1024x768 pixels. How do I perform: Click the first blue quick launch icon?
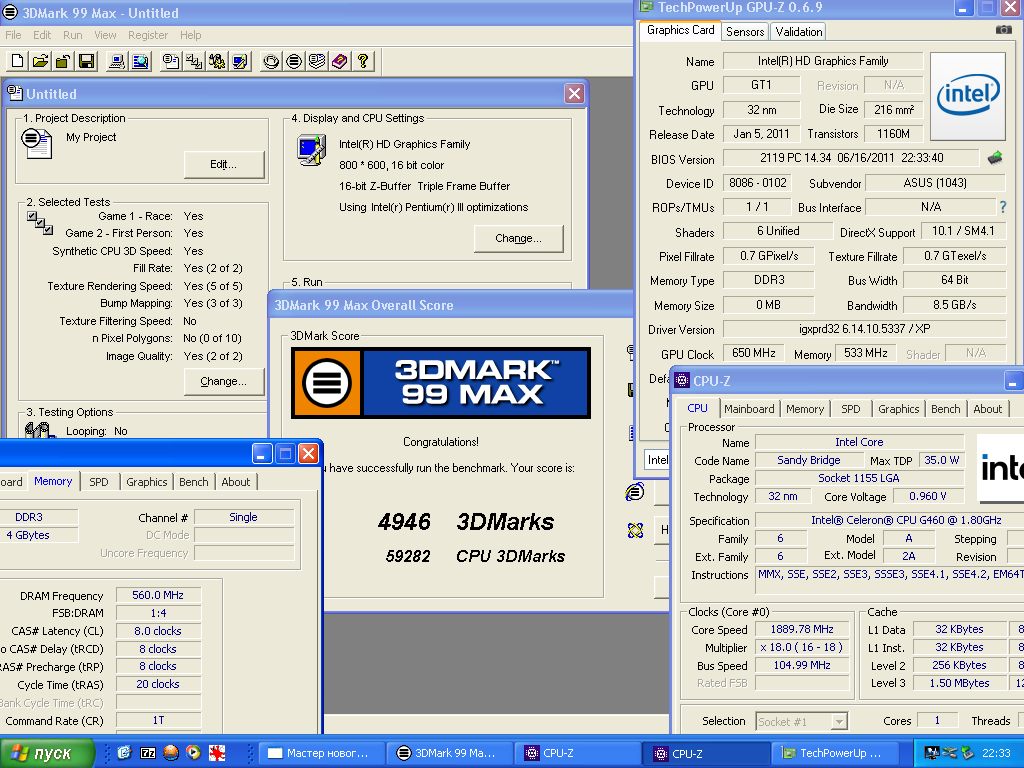tap(124, 752)
